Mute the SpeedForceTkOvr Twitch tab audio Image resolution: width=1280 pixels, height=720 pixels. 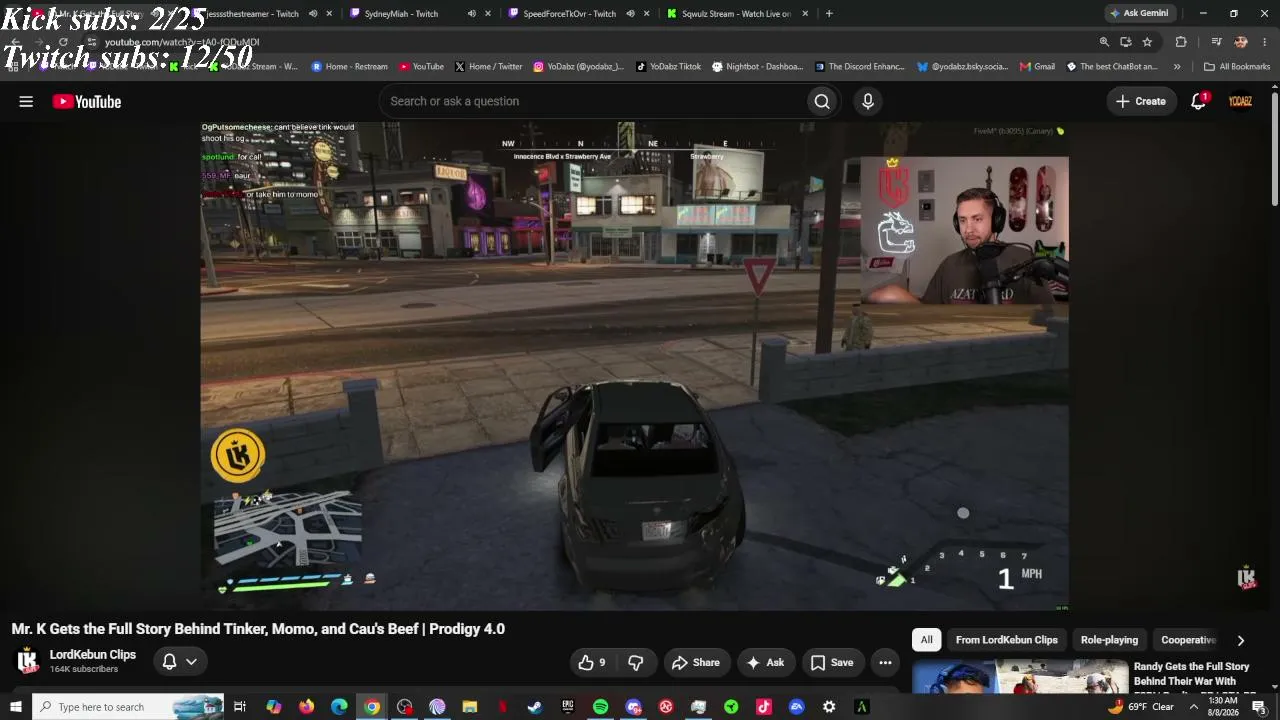click(x=630, y=14)
